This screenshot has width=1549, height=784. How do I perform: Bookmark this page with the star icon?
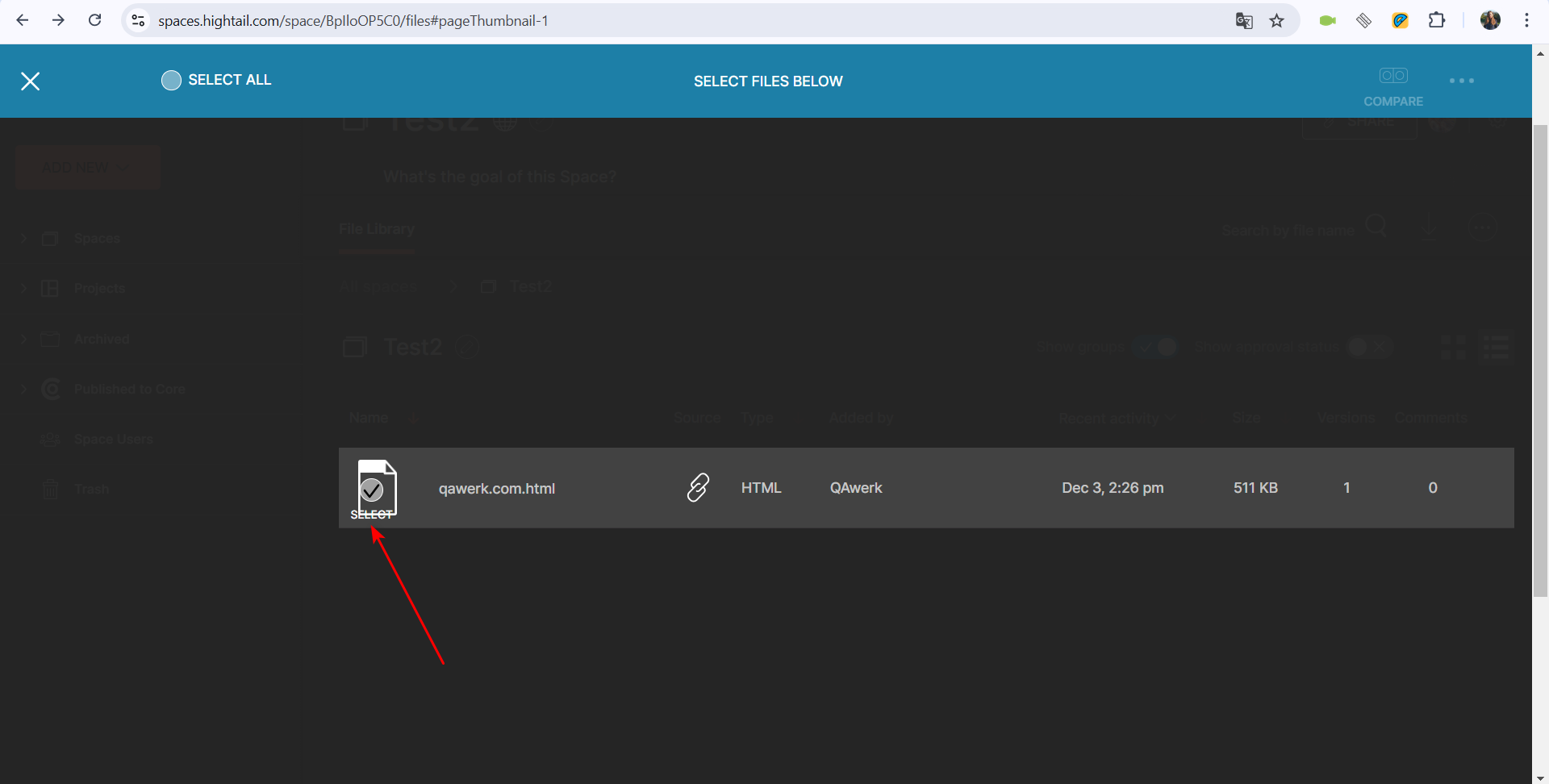[x=1276, y=21]
